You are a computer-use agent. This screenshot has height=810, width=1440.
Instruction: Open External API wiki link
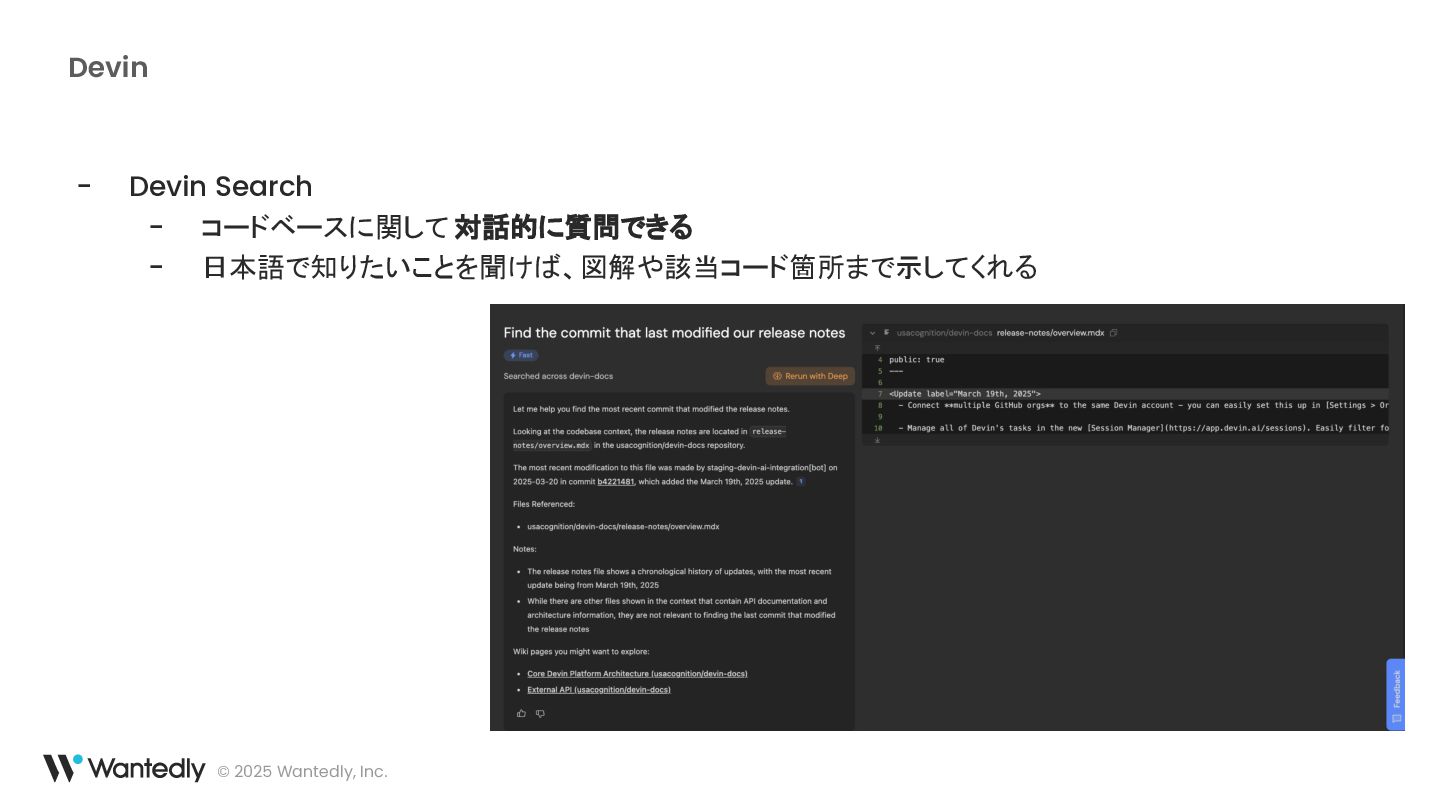(x=599, y=690)
